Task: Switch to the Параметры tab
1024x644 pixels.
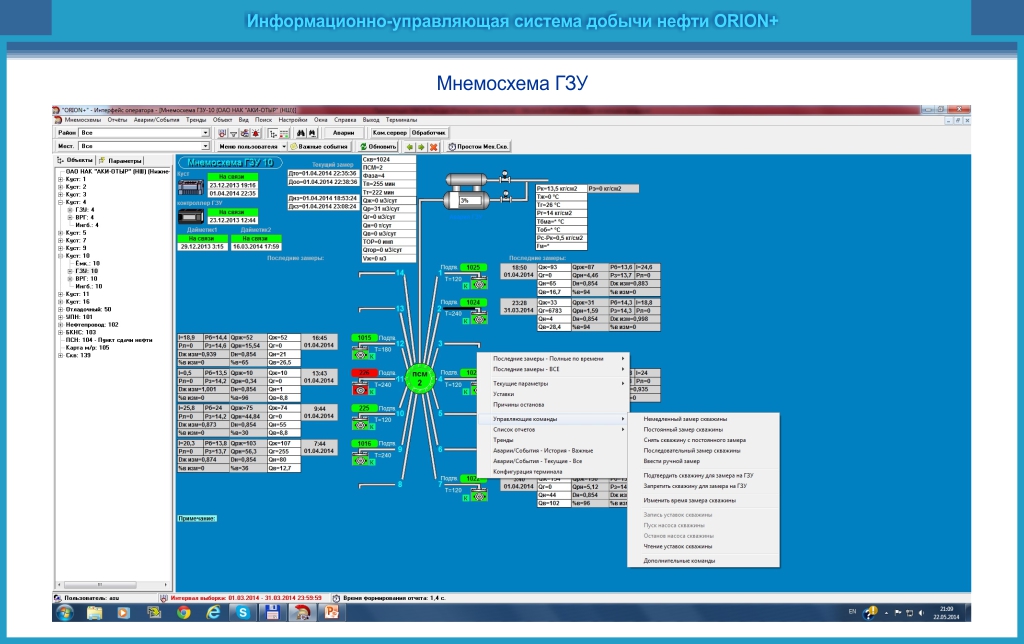Action: pyautogui.click(x=120, y=161)
